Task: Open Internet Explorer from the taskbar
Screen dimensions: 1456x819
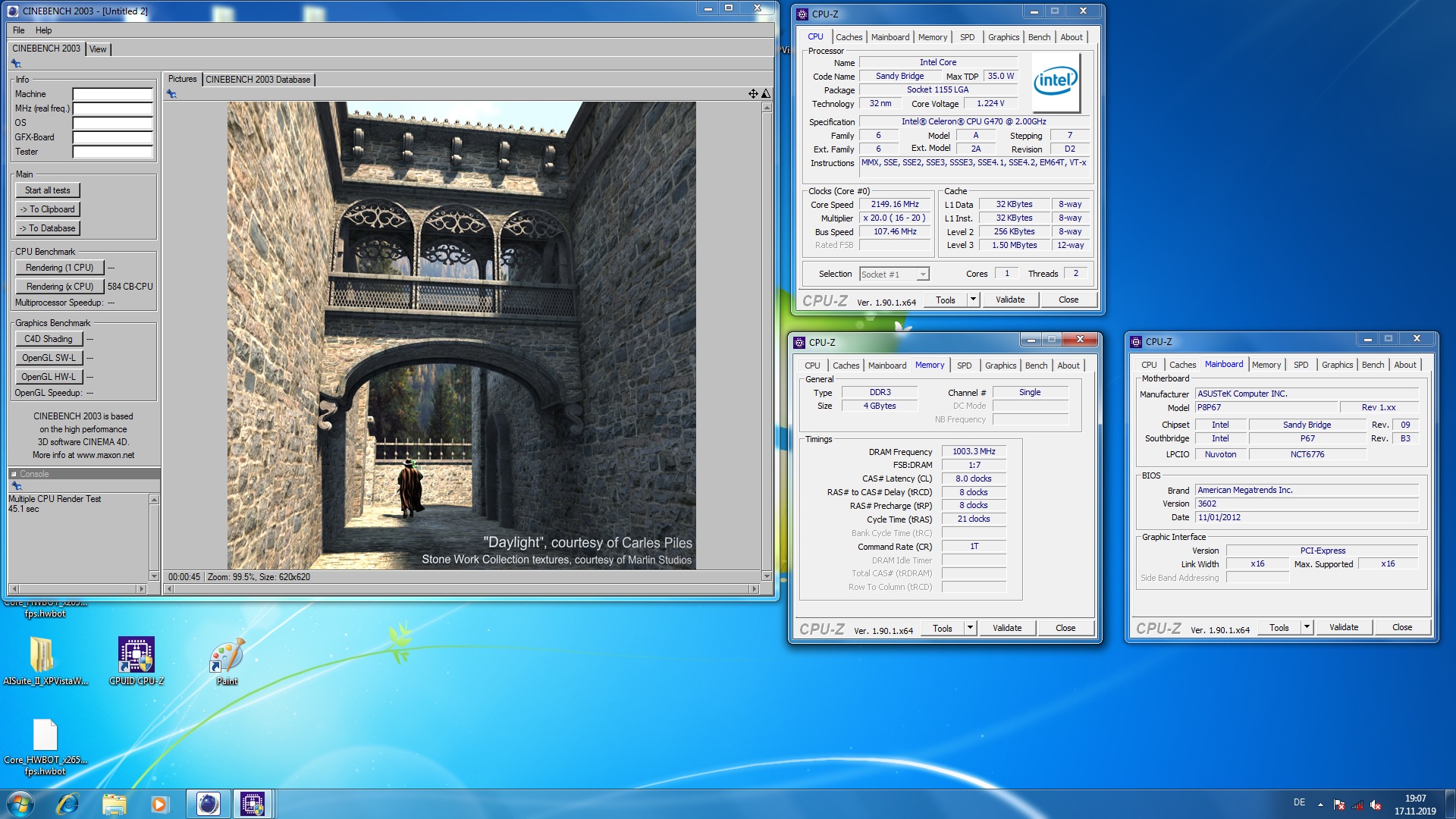Action: pos(67,804)
